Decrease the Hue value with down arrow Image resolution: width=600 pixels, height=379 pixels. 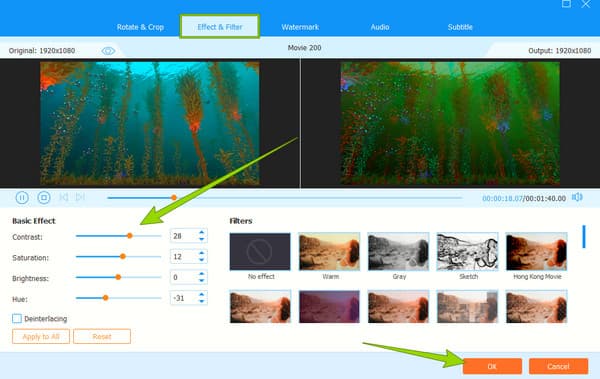click(x=202, y=302)
